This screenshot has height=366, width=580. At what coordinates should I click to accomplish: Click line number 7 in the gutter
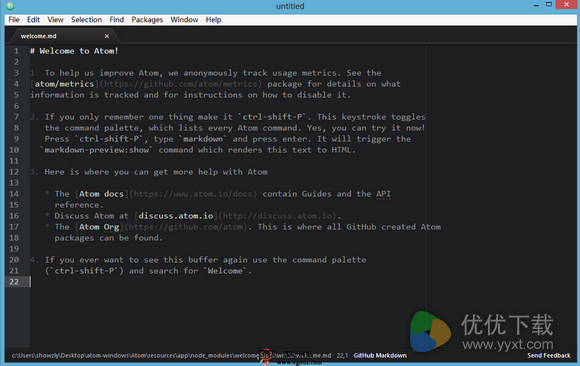coord(16,117)
